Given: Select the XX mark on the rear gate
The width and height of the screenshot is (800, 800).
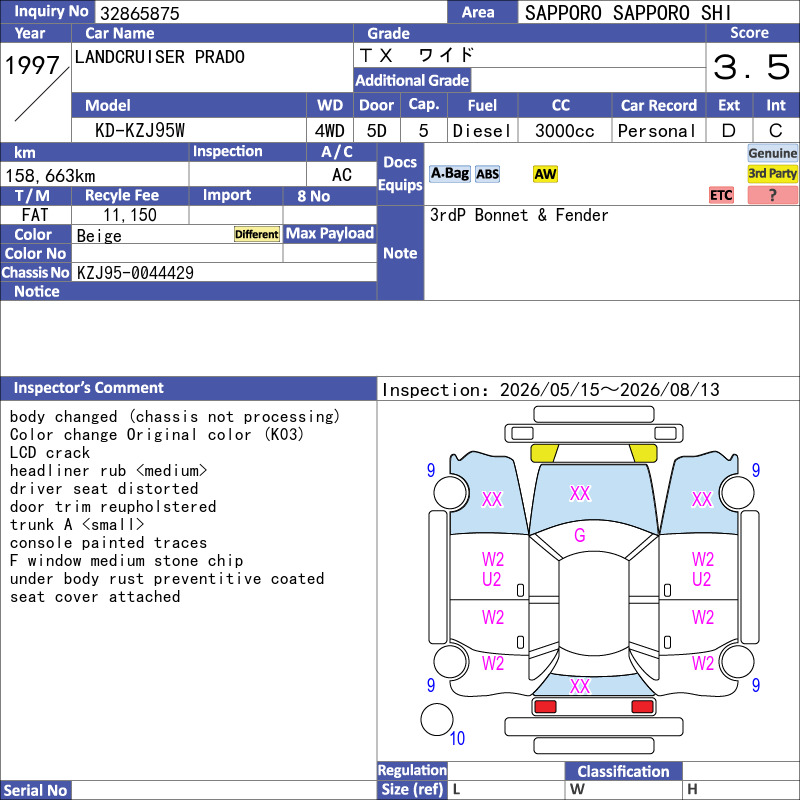Looking at the screenshot, I should (580, 686).
